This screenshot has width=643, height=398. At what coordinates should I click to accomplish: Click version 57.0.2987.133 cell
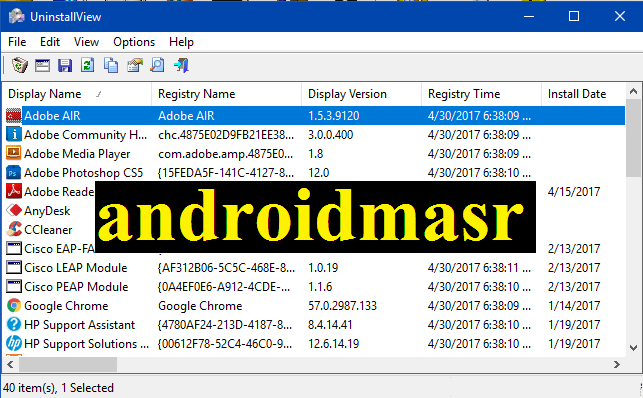[342, 306]
